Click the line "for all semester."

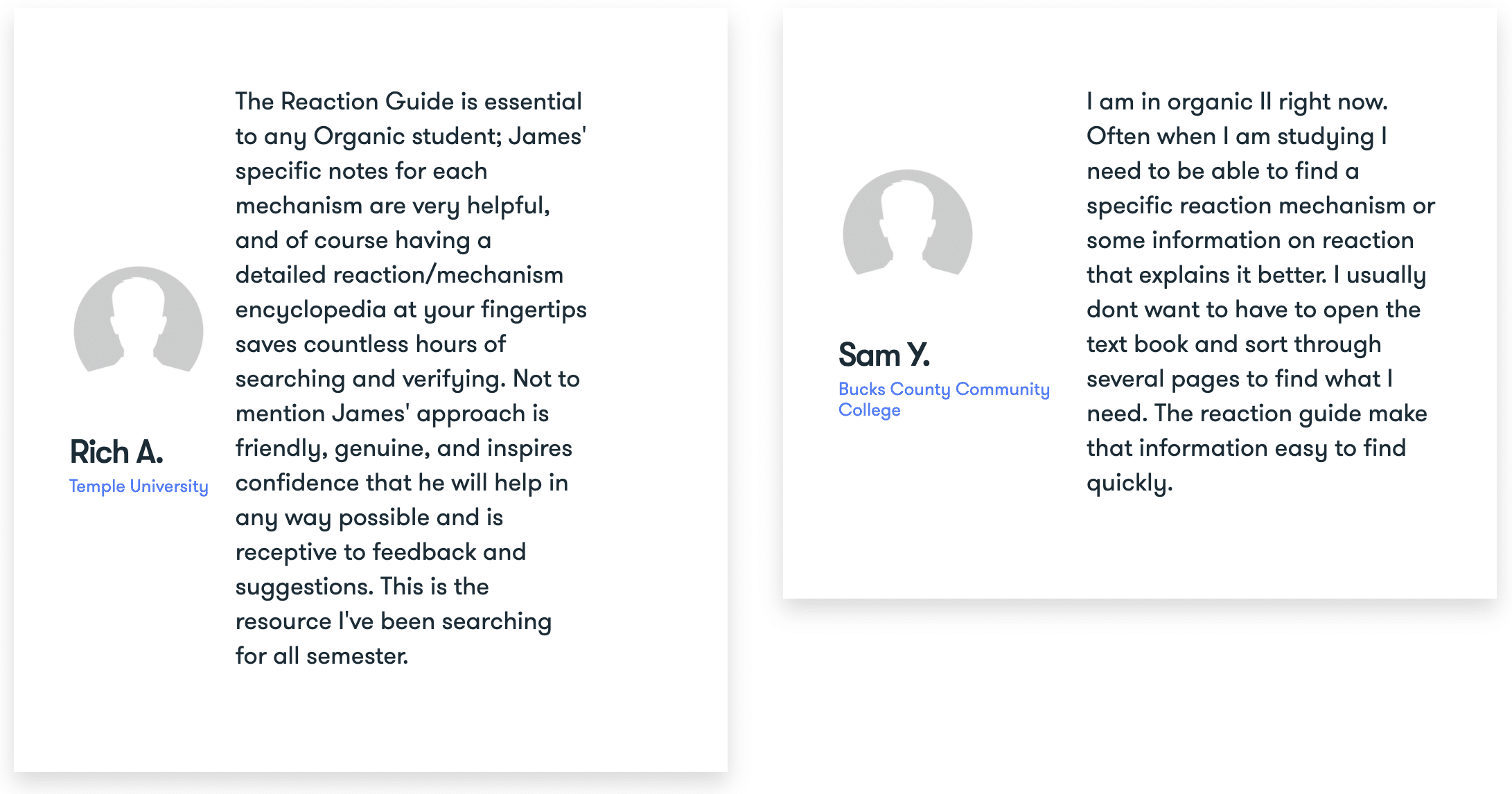point(322,656)
